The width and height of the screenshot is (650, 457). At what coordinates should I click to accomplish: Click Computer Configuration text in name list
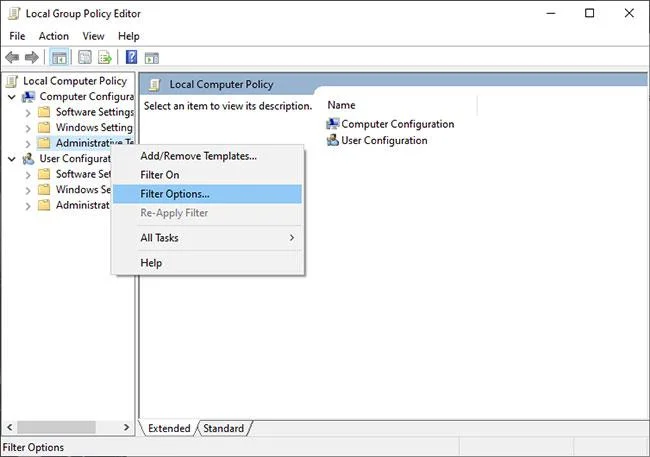pos(398,124)
